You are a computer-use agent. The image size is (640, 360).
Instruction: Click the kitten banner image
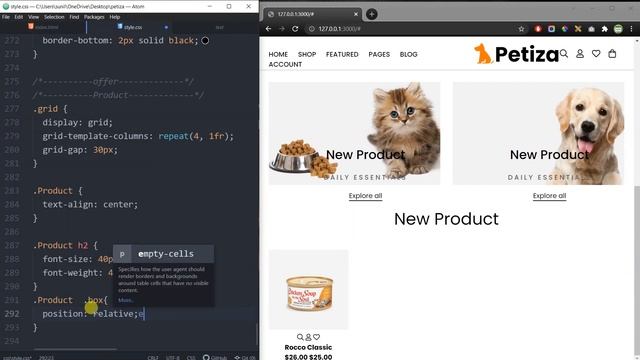tap(354, 133)
